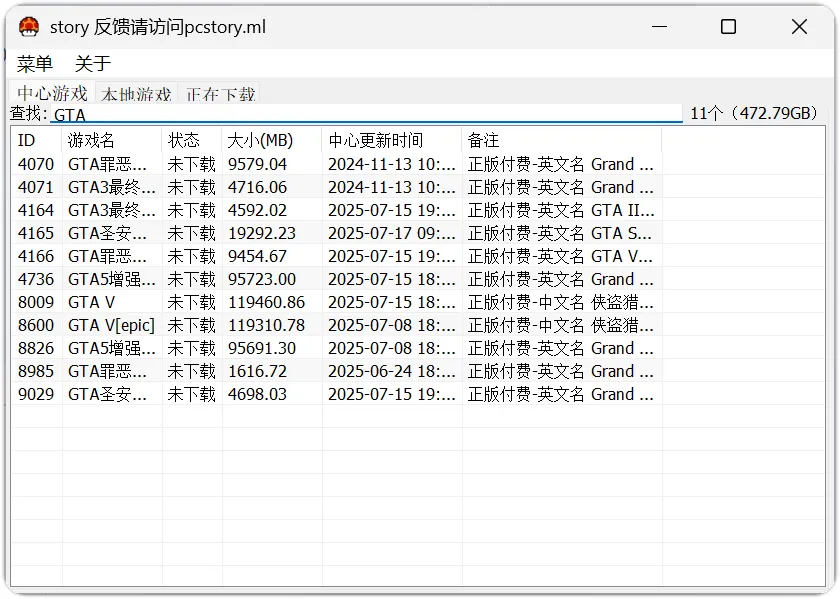Sort by the ID column header
Screen dimensions: 840x599
click(36, 140)
